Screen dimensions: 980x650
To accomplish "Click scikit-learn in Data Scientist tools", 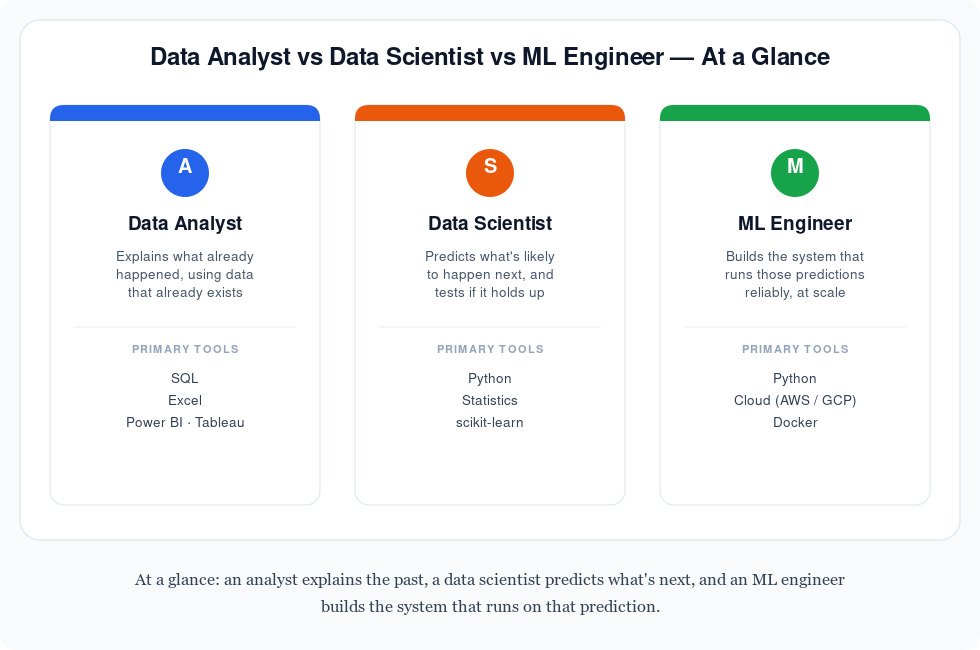I will (x=490, y=422).
